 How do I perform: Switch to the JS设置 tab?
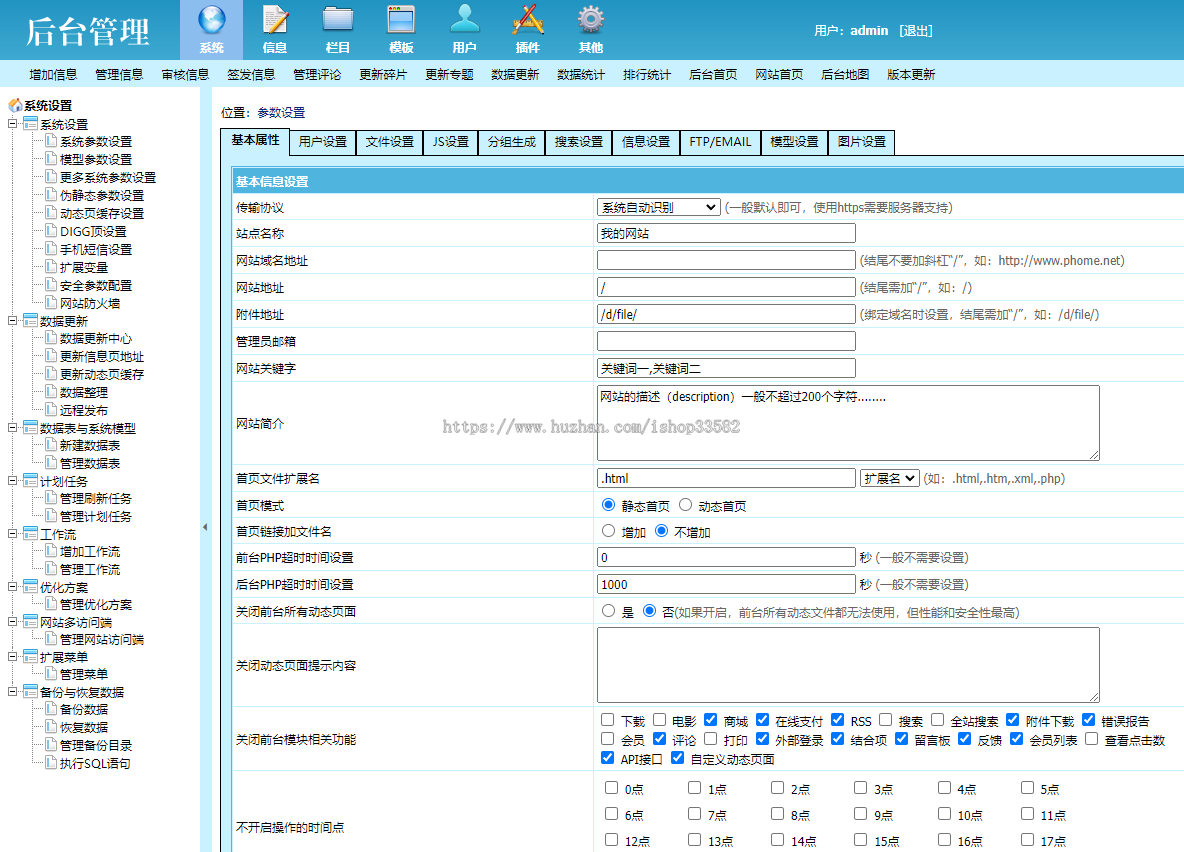click(x=451, y=142)
